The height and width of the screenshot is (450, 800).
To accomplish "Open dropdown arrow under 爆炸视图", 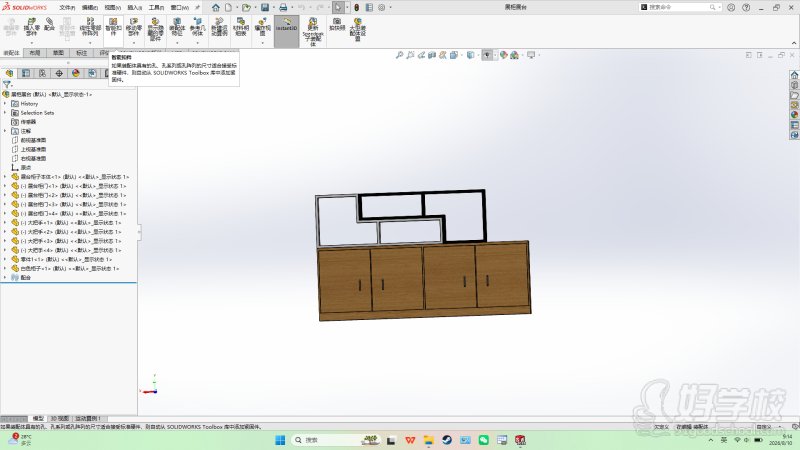I will coord(262,43).
